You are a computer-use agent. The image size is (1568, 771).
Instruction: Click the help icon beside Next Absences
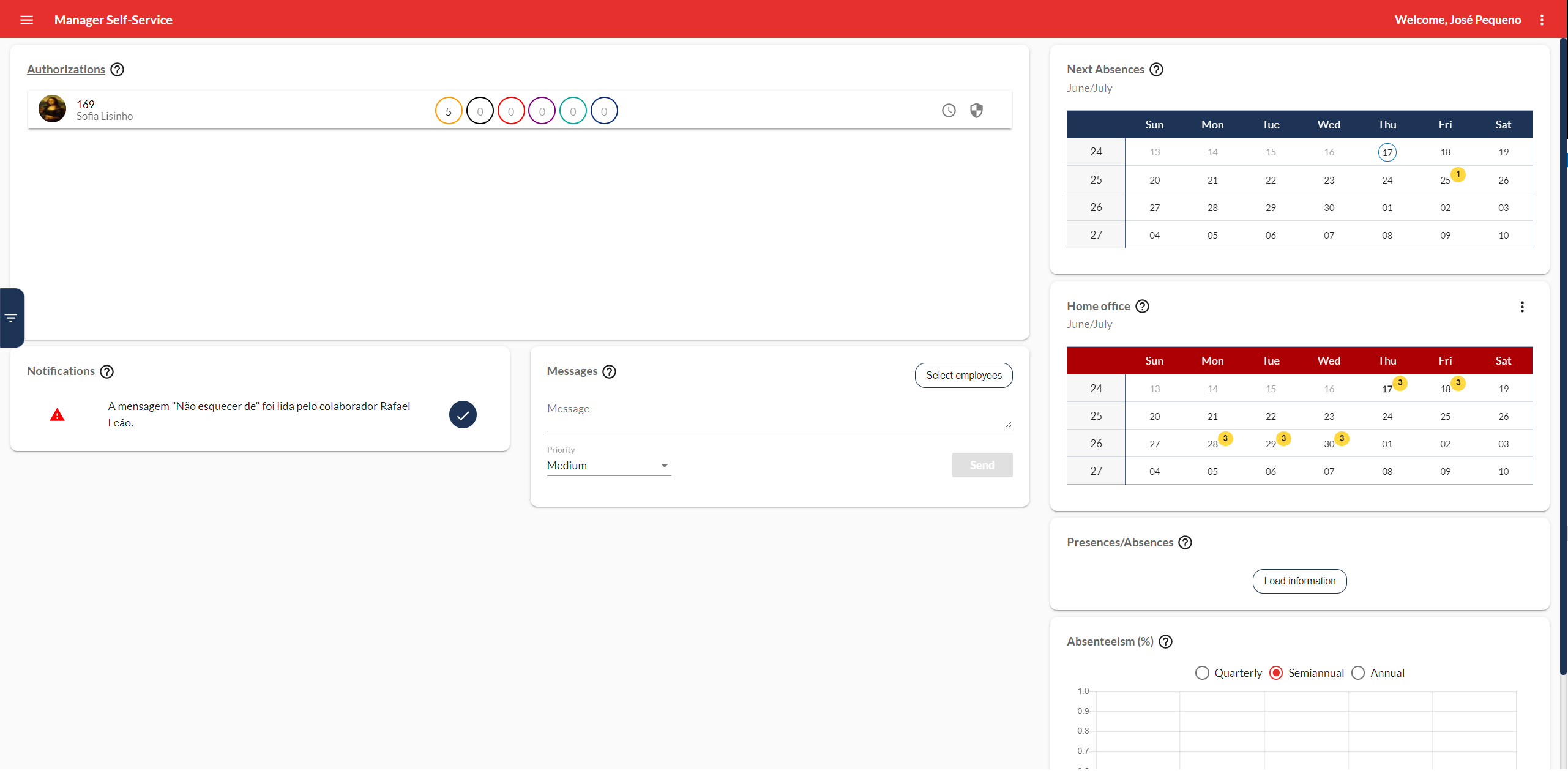[x=1156, y=69]
